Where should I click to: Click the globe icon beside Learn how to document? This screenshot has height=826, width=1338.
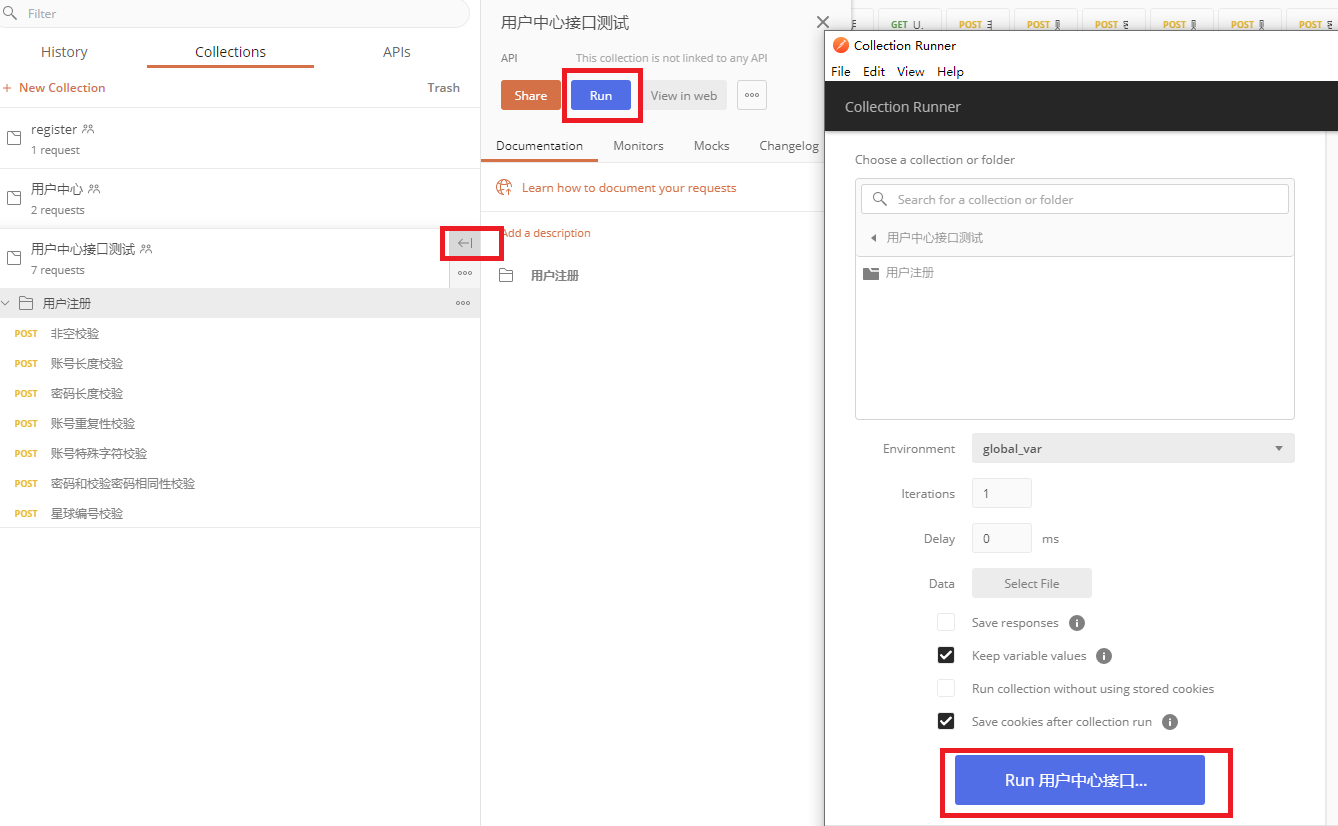(x=505, y=187)
